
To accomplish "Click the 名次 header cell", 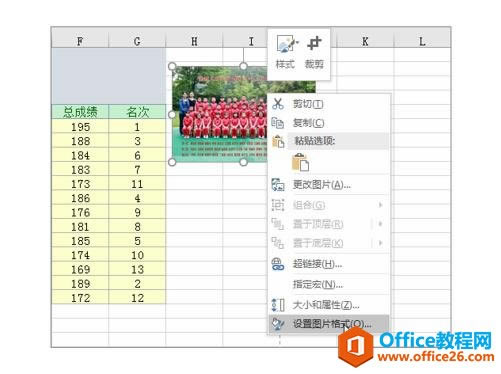I will [x=137, y=112].
